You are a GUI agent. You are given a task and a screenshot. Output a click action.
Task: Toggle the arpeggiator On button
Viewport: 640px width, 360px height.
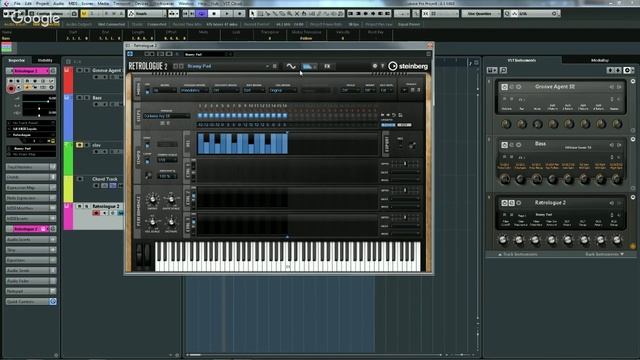[x=147, y=91]
